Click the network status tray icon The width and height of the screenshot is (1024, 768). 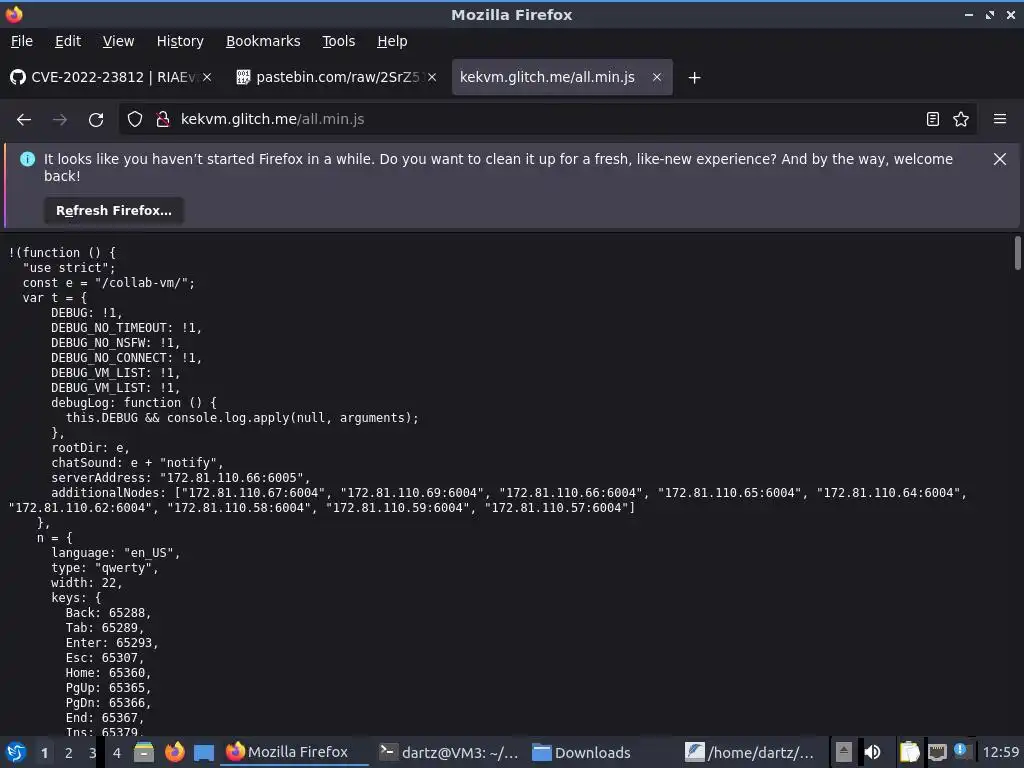point(937,752)
